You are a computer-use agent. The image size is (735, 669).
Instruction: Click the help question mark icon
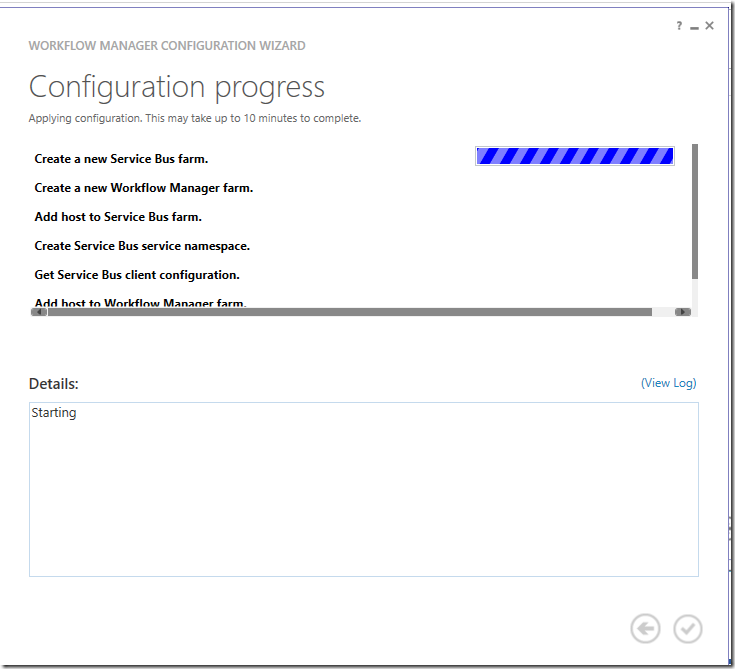coord(679,26)
